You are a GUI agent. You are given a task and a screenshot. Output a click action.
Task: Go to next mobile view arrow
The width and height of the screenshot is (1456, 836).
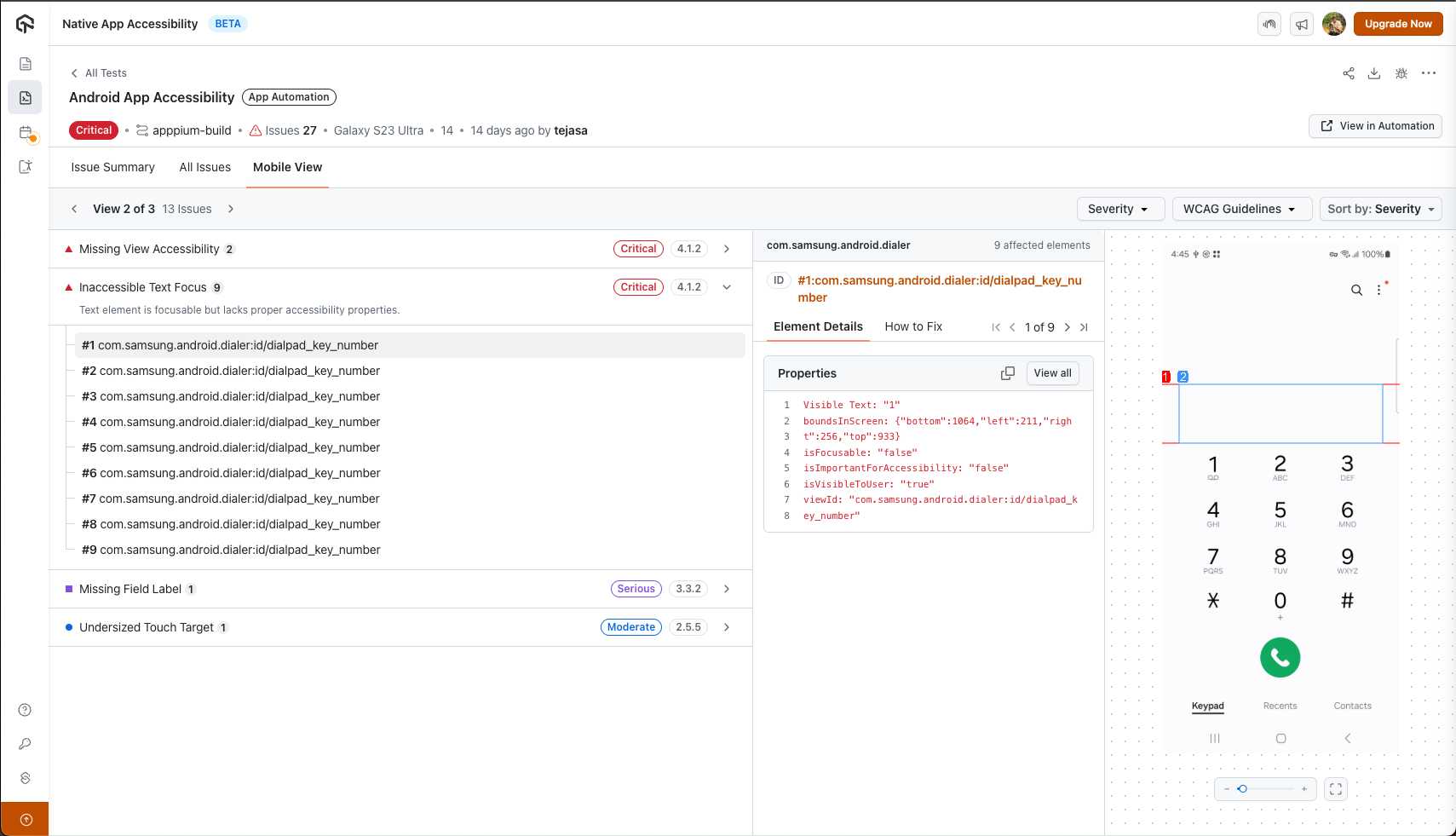(231, 209)
